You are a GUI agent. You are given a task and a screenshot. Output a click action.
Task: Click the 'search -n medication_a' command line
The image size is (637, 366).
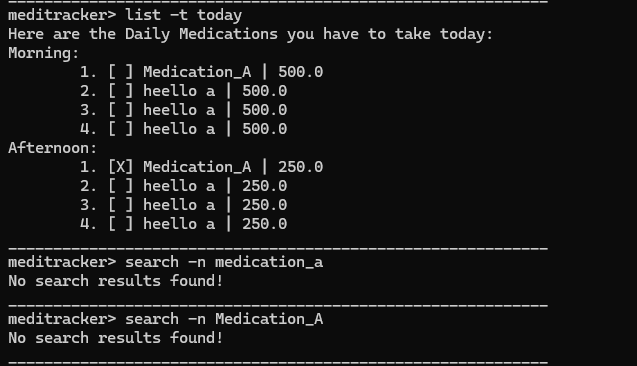coord(165,262)
